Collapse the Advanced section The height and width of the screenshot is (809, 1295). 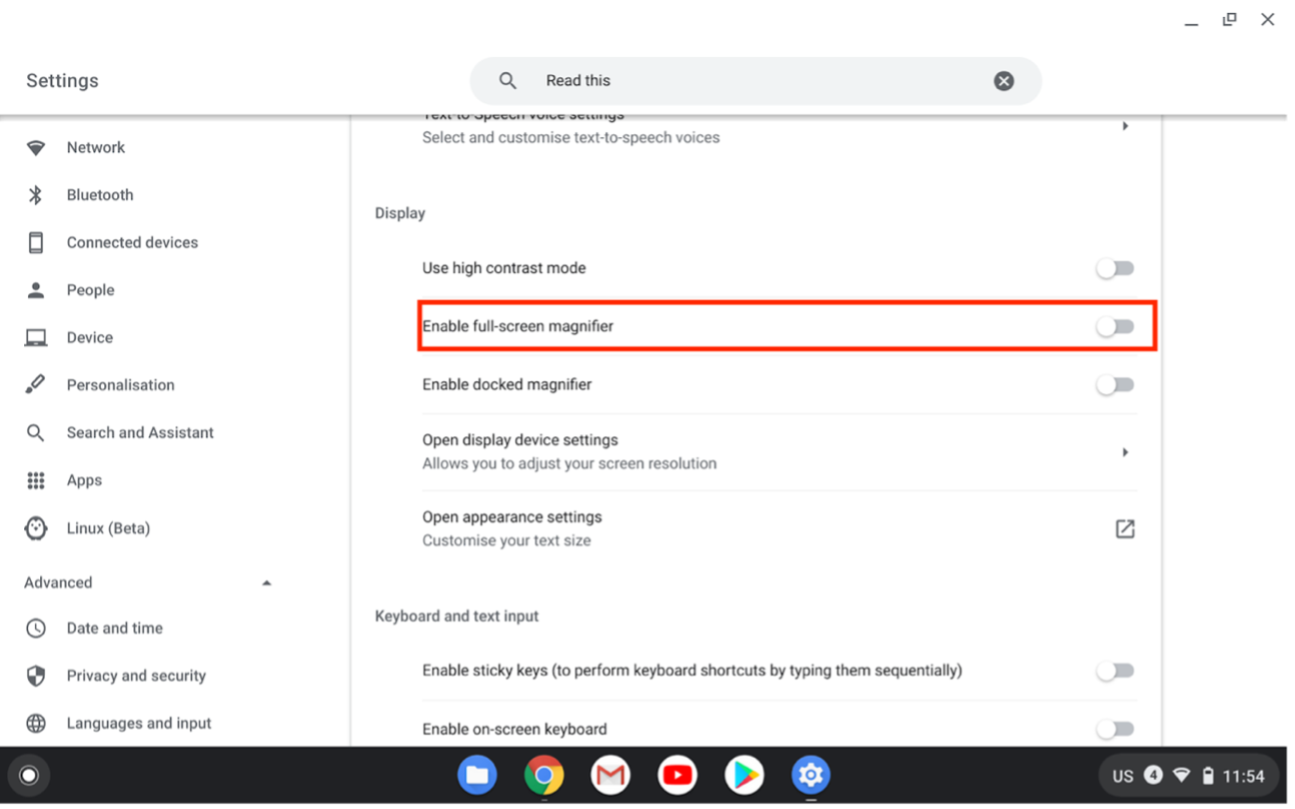pos(266,581)
